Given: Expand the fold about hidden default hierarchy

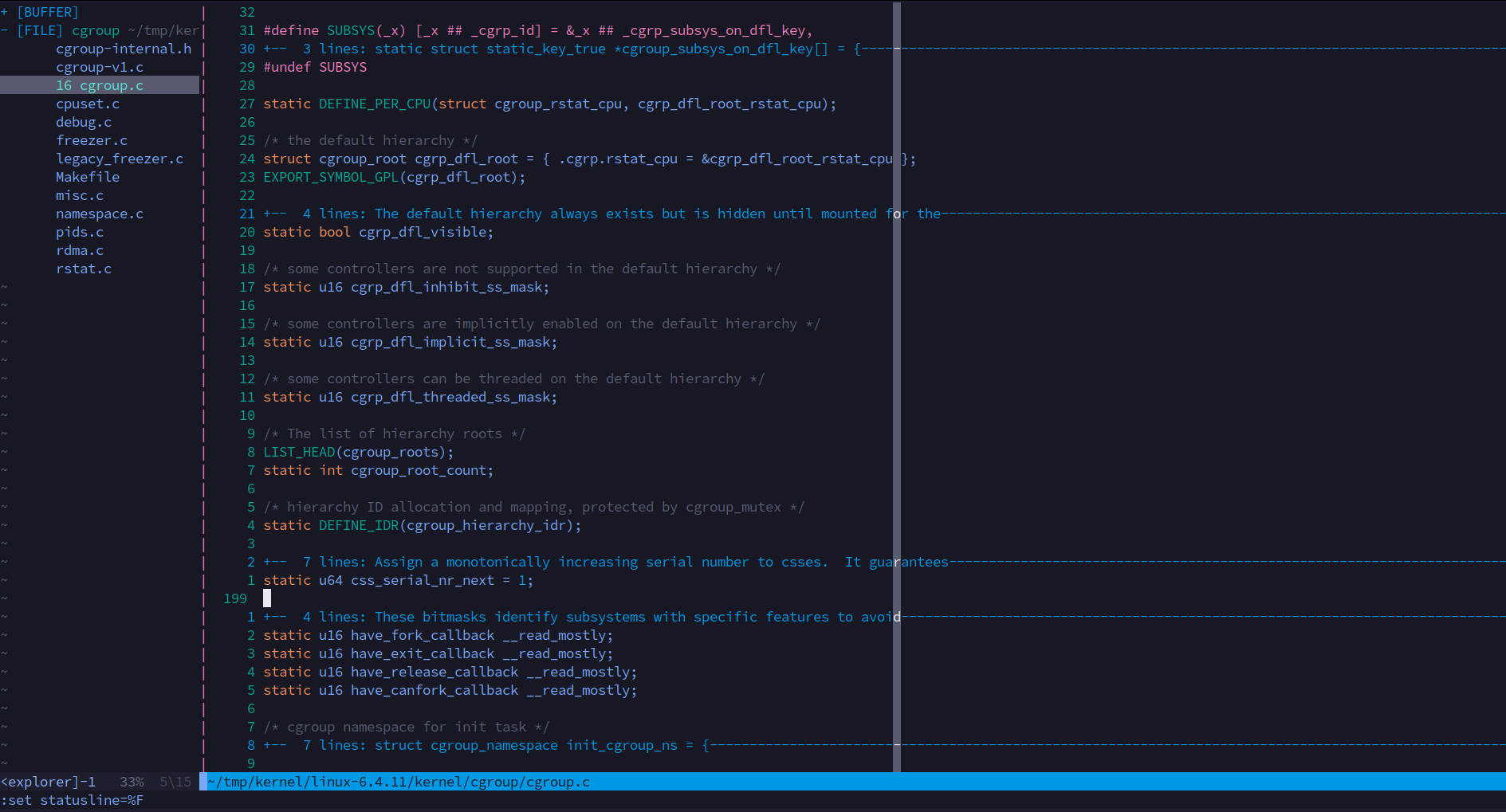Looking at the screenshot, I should pyautogui.click(x=558, y=213).
